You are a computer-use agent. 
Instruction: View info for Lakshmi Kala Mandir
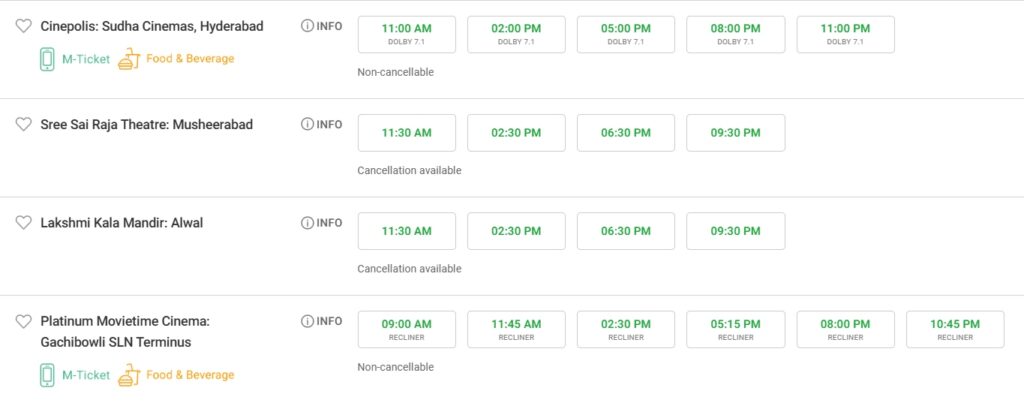(x=322, y=222)
